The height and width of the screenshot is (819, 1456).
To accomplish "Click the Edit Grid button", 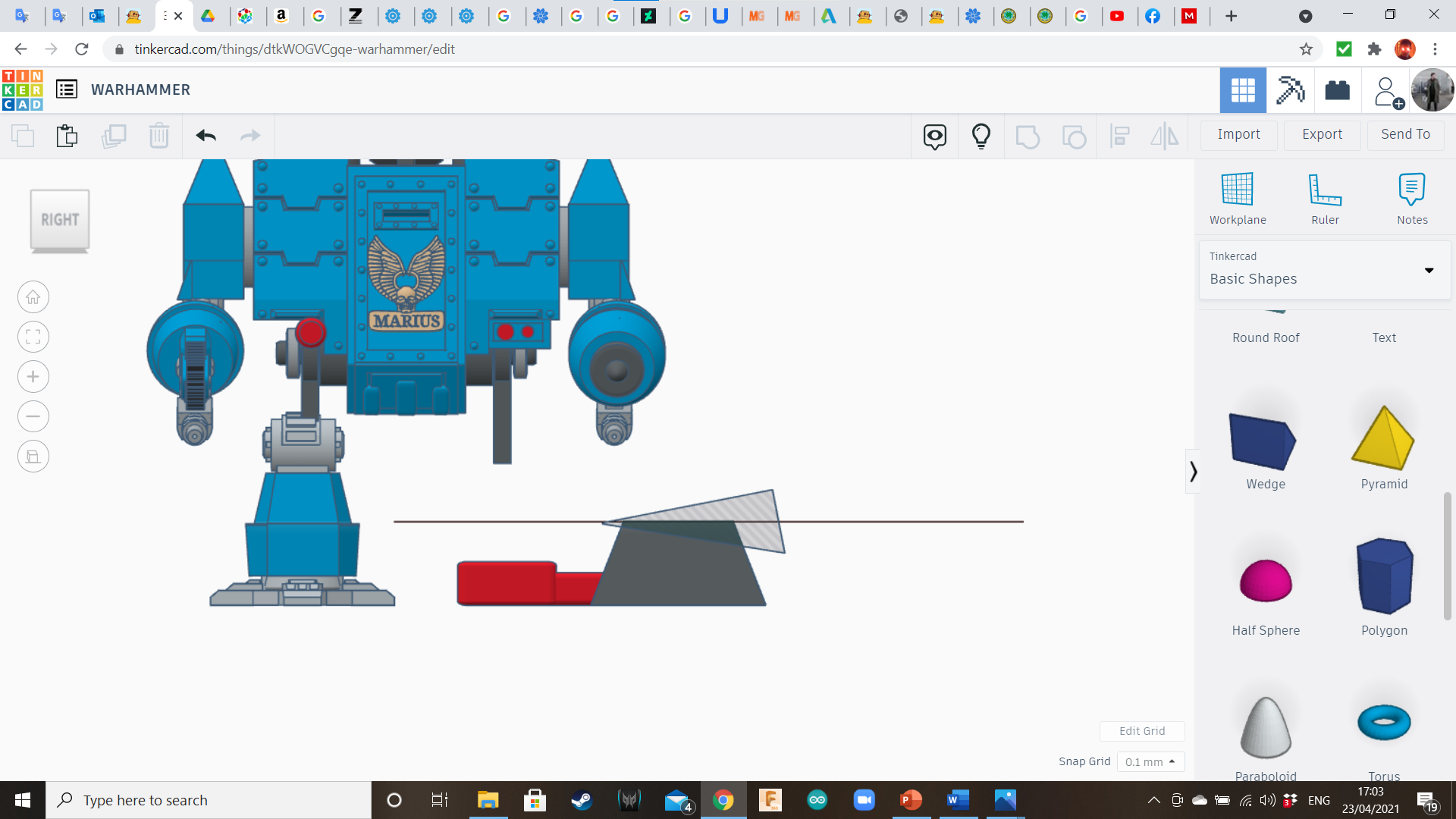I will coord(1141,731).
